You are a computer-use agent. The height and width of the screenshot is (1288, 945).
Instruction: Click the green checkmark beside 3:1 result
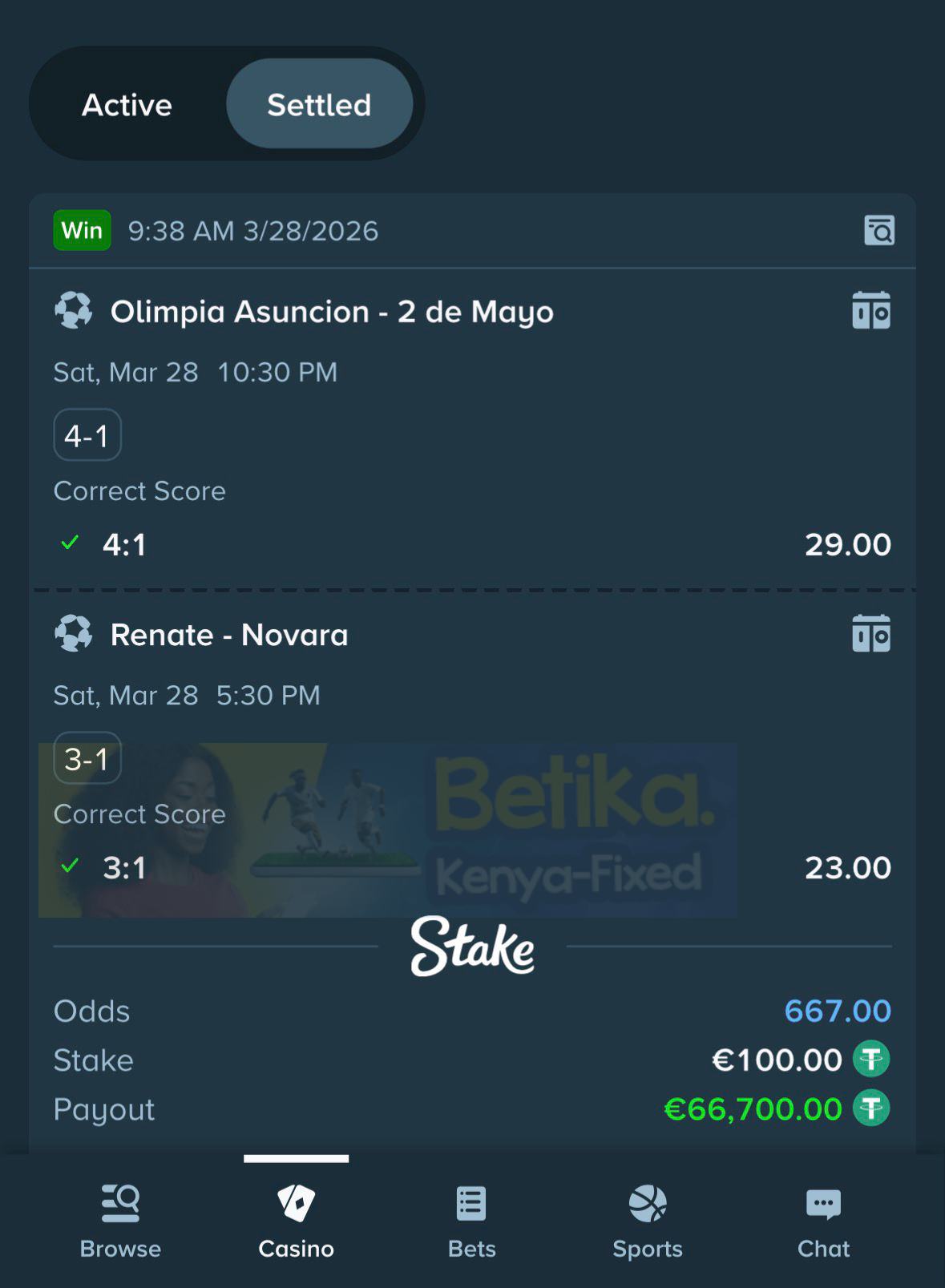coord(71,867)
